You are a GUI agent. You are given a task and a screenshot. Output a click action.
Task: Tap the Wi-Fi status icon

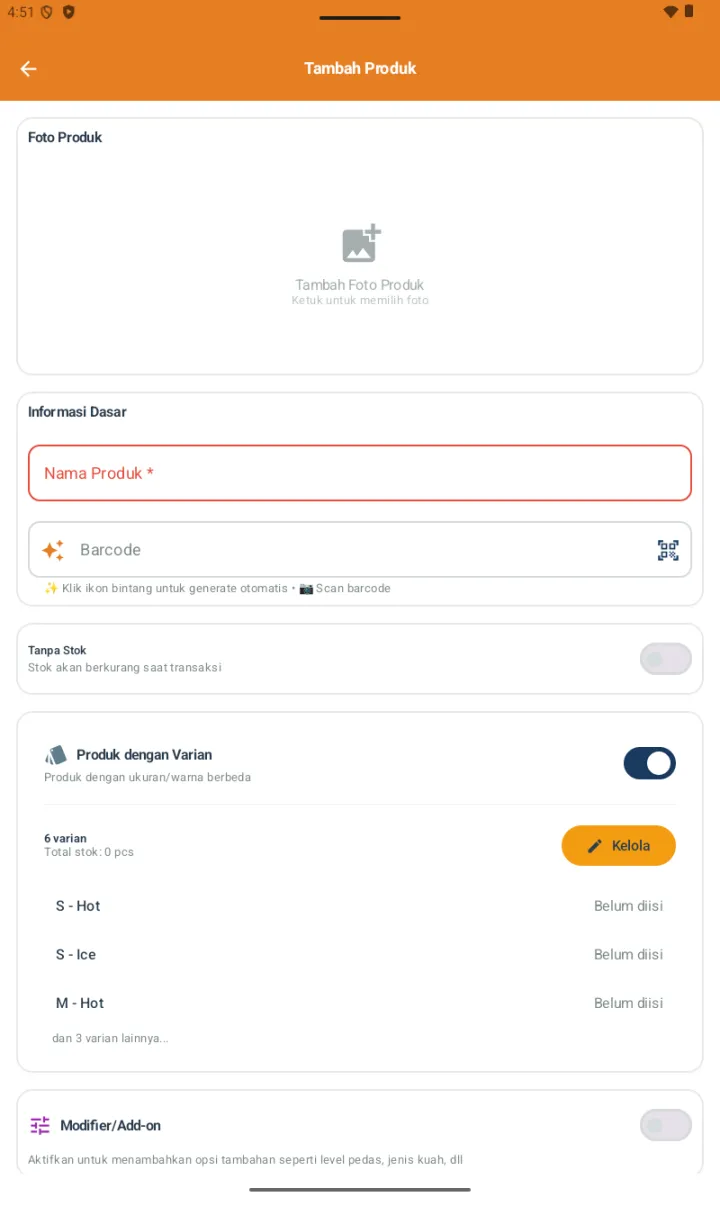click(x=670, y=12)
